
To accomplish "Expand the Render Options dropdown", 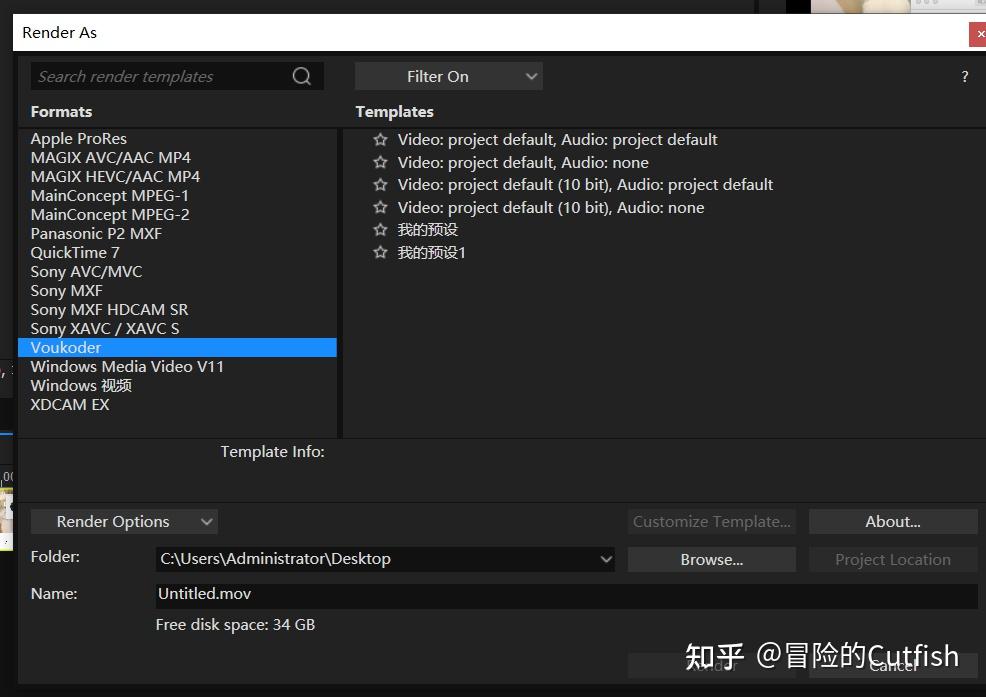I will point(124,521).
